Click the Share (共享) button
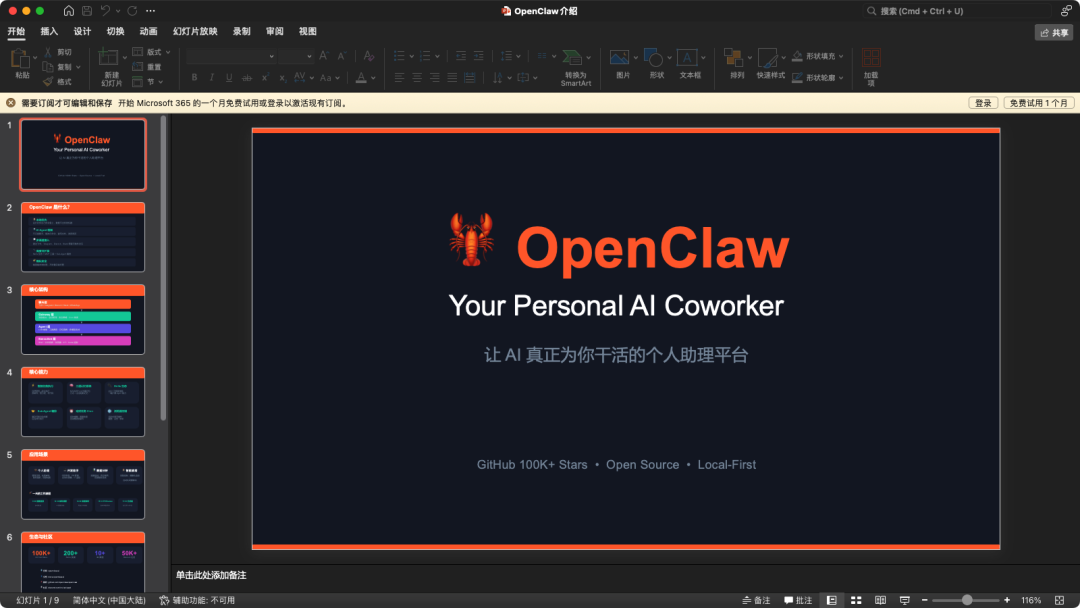This screenshot has height=608, width=1080. (1054, 32)
